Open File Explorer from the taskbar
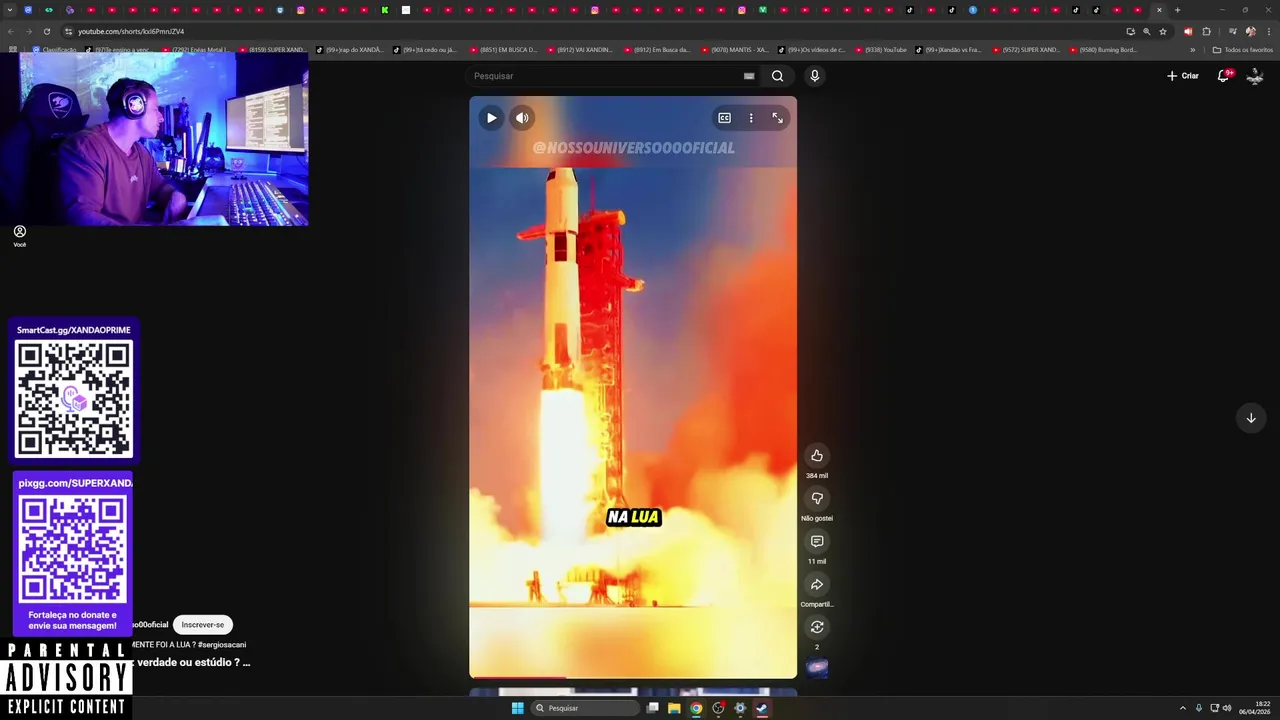This screenshot has height=720, width=1280. pyautogui.click(x=674, y=708)
